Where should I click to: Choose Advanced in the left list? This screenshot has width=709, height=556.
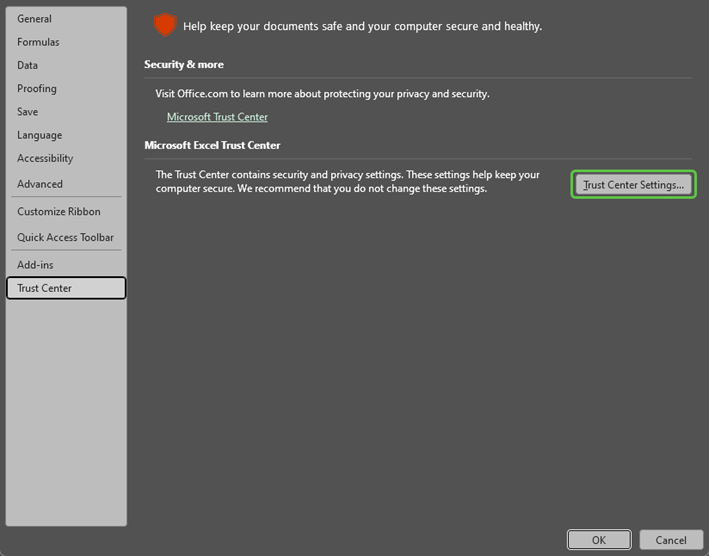(40, 184)
